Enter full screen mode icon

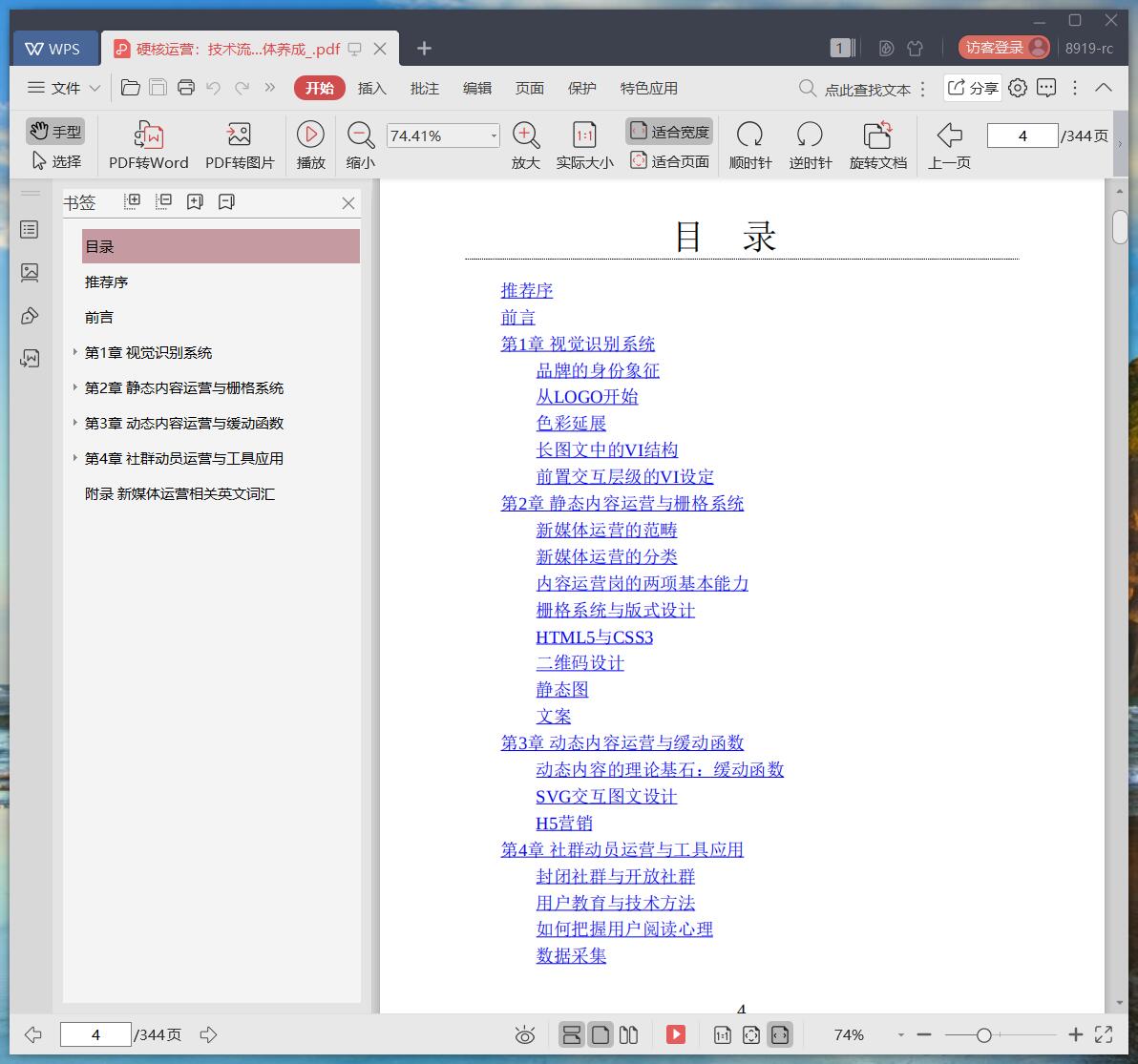point(1104,1035)
